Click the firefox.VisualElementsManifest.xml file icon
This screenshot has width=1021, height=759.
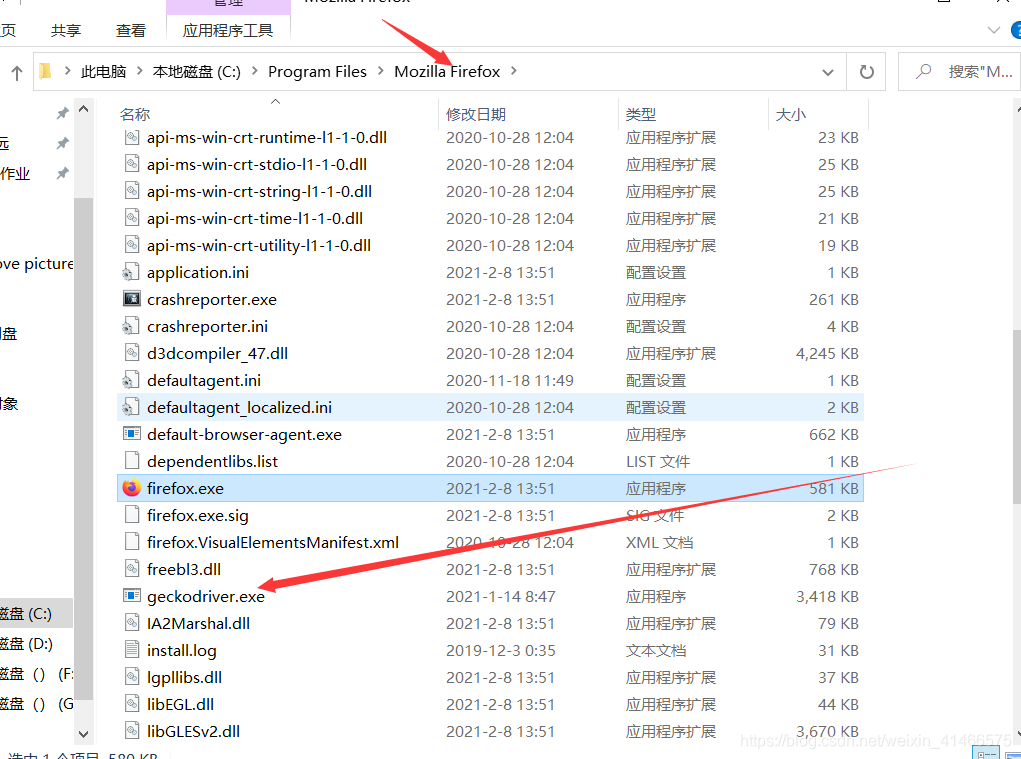point(132,542)
